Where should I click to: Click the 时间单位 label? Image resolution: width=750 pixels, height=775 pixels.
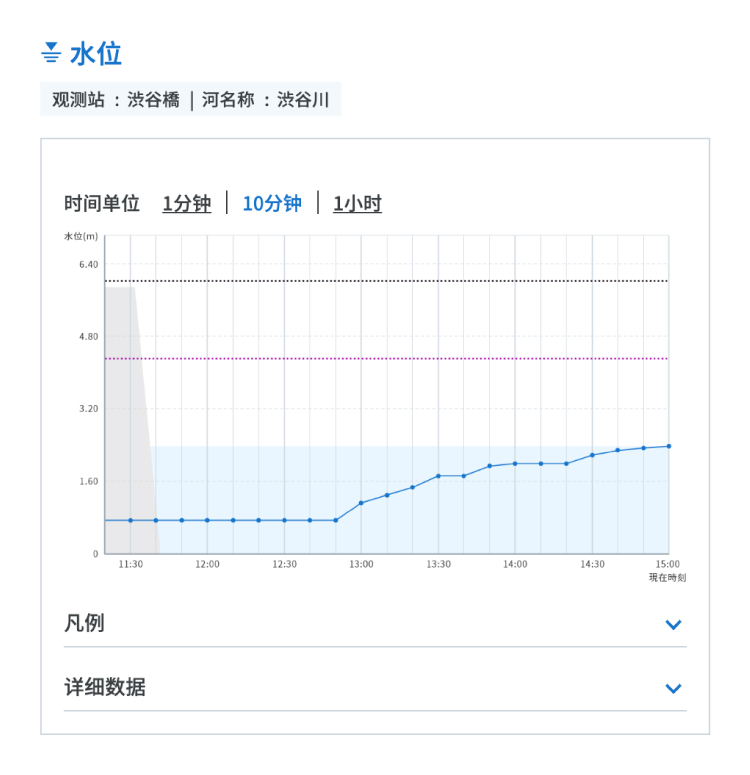102,204
